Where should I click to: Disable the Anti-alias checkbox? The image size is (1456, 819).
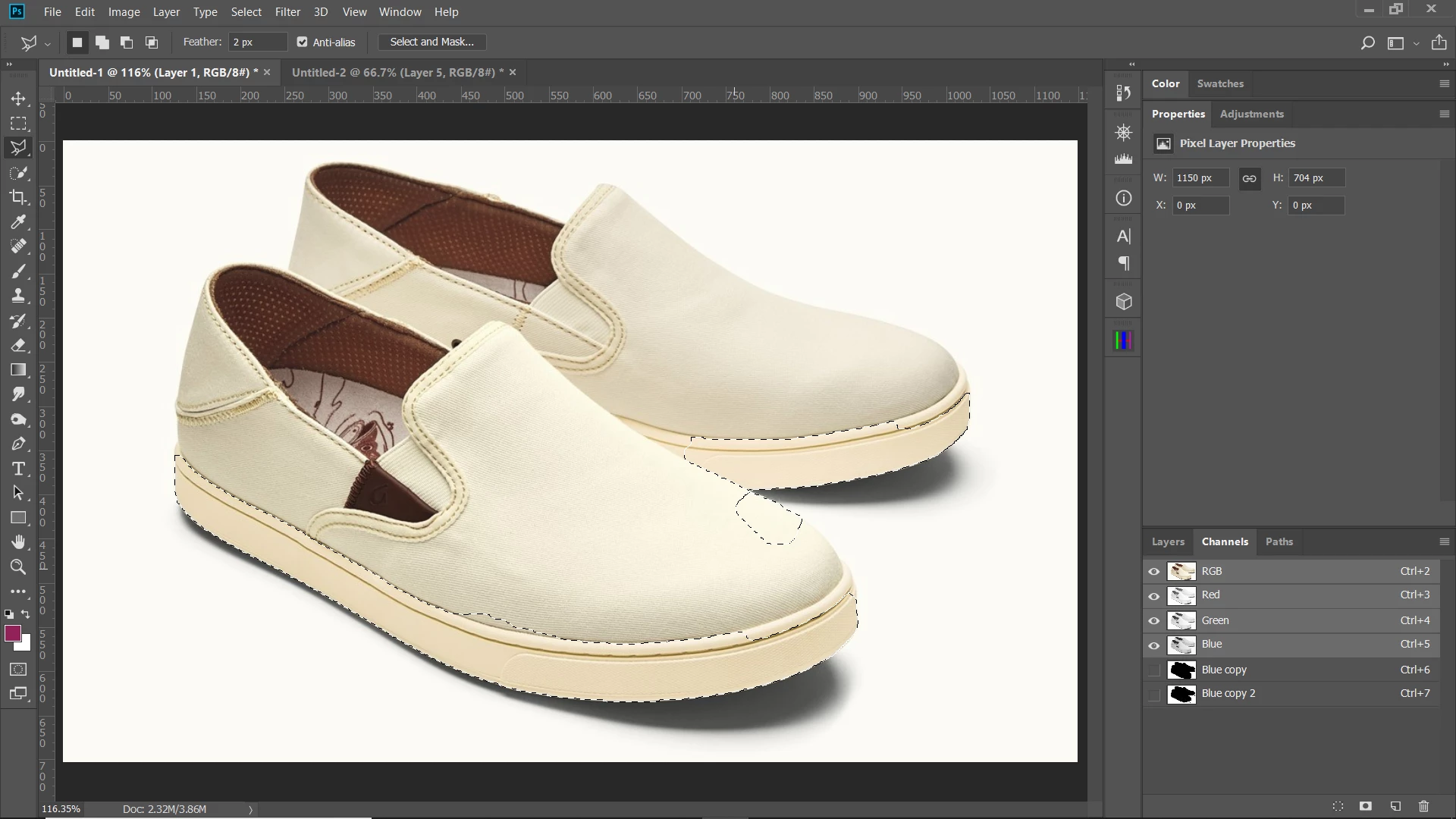coord(303,42)
